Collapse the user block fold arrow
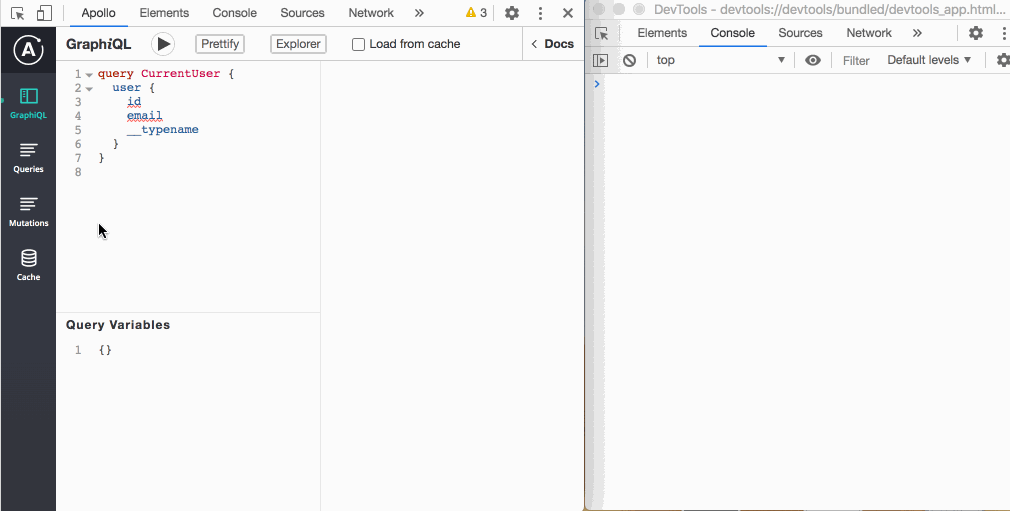The image size is (1010, 511). pos(89,89)
